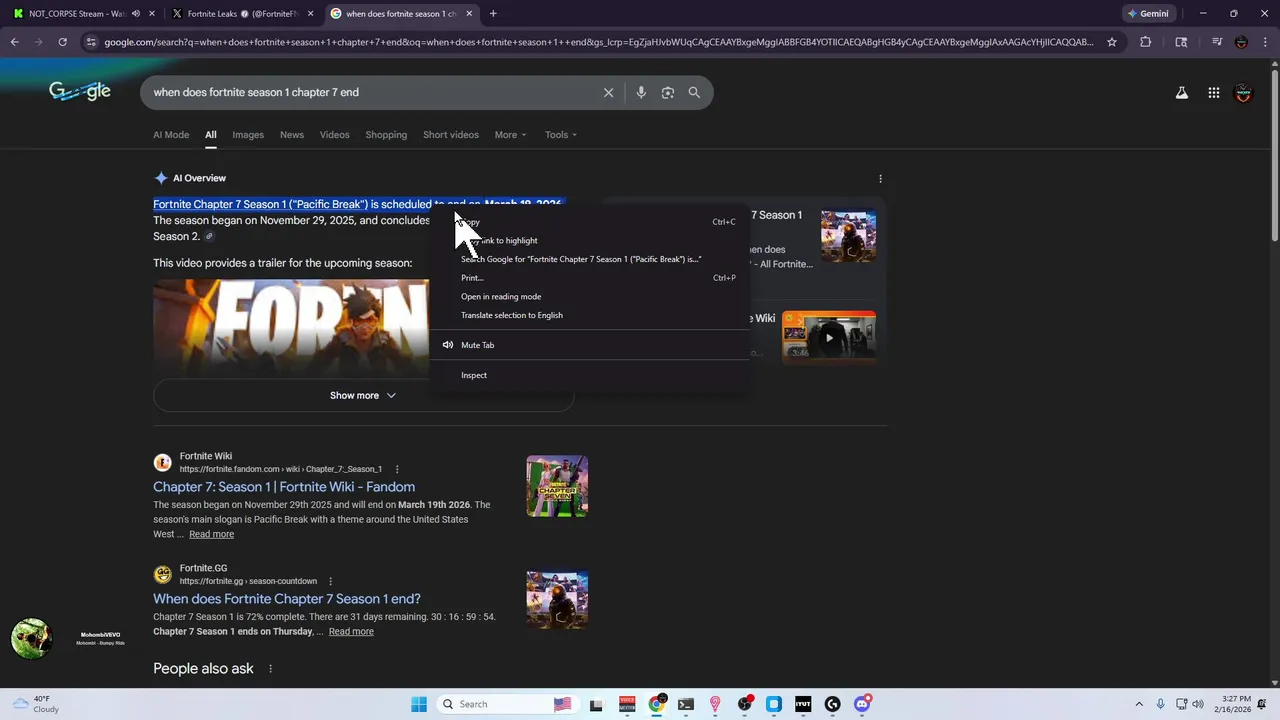Open Chapter 7: Season 1 Fortnite Wiki link
1280x720 pixels.
[284, 487]
